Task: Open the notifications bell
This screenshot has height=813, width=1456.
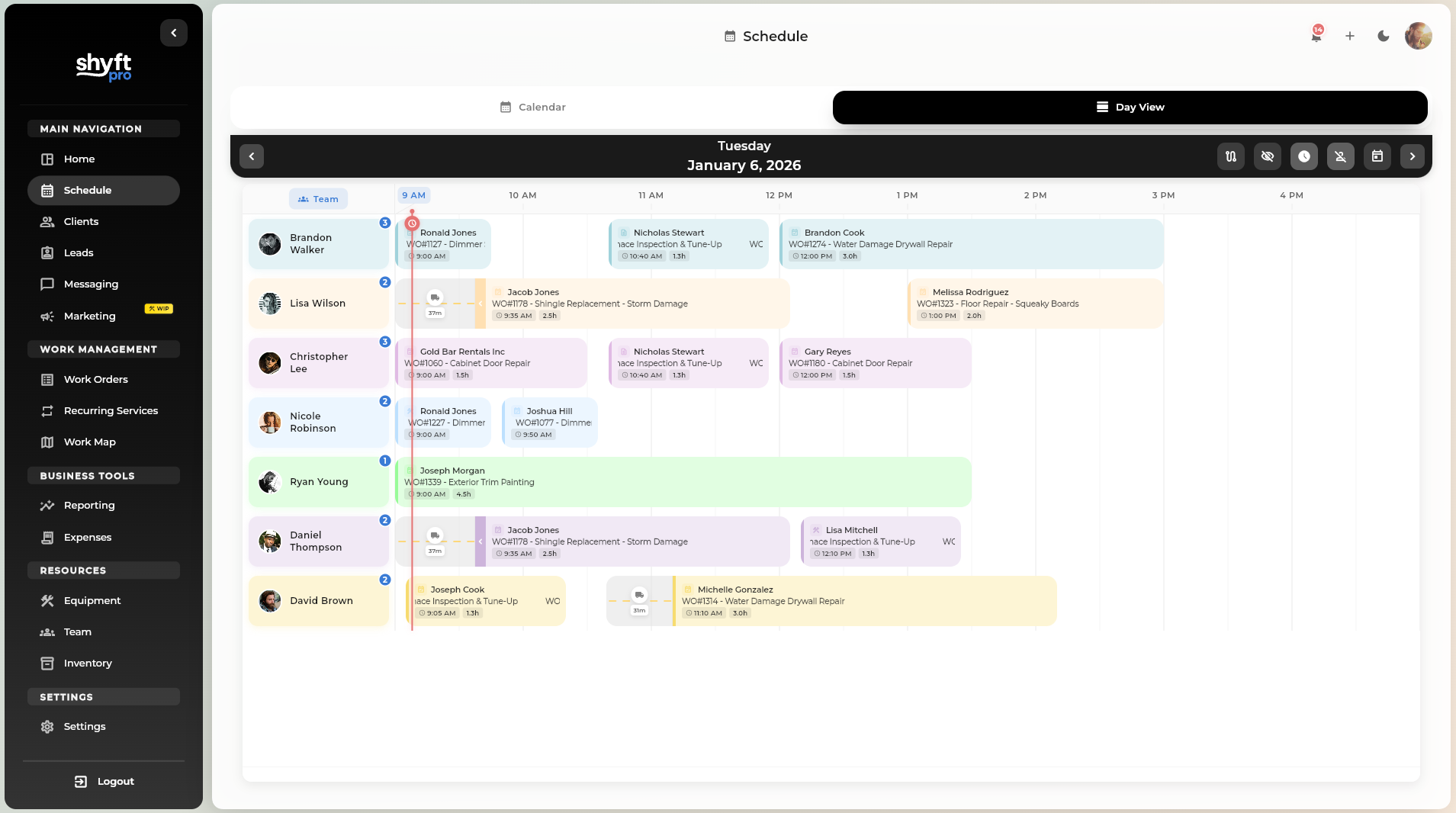Action: pos(1314,36)
